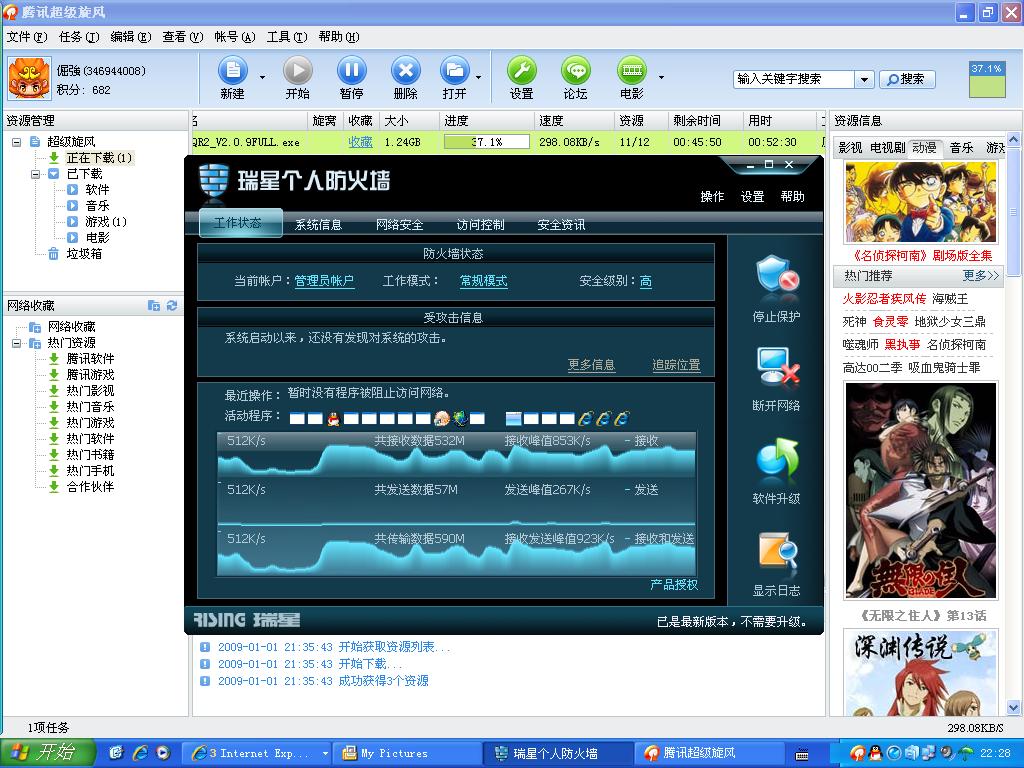Select 腾讯软件 in 热门资源 tree
This screenshot has height=768, width=1024.
coord(90,359)
